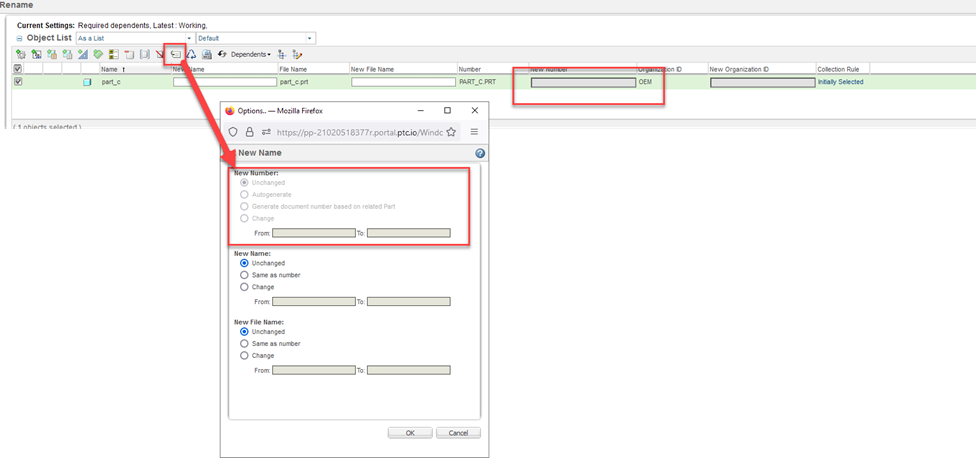Image resolution: width=976 pixels, height=458 pixels.
Task: Click the gear with green plus toolbar icon
Action: 21,54
